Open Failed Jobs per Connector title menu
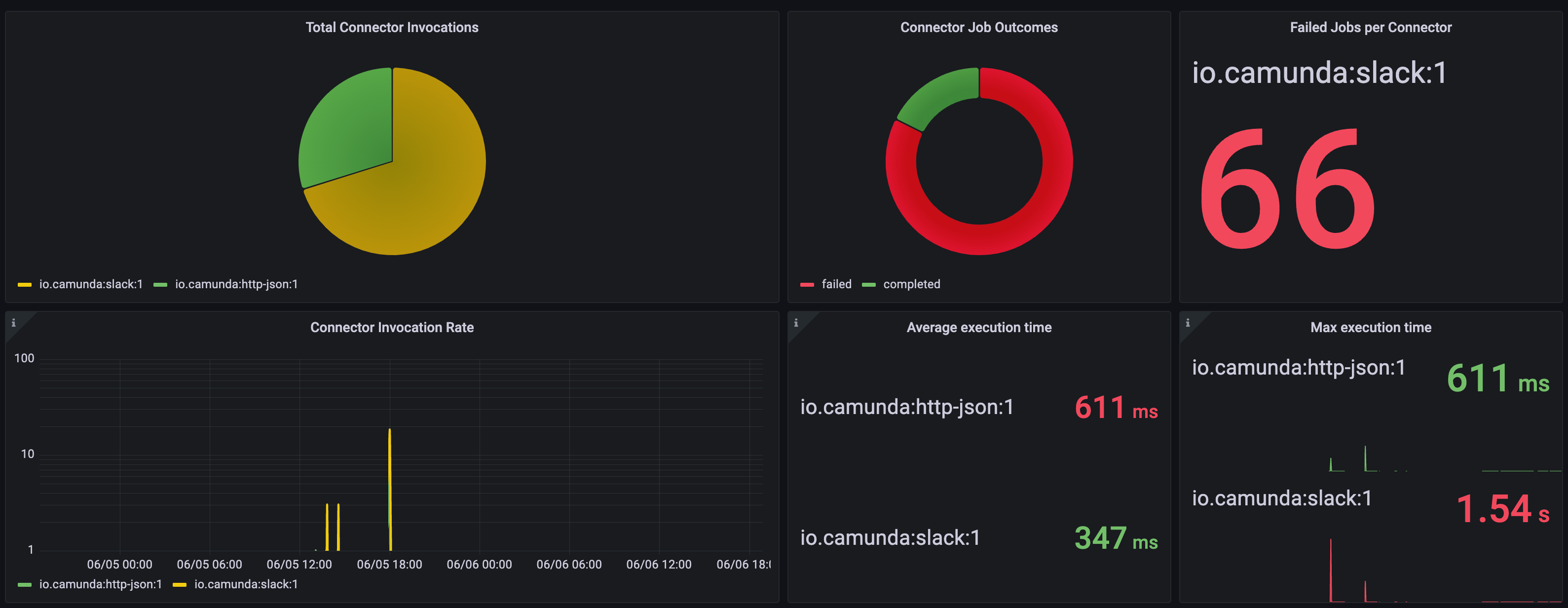The height and width of the screenshot is (608, 1568). (x=1370, y=27)
